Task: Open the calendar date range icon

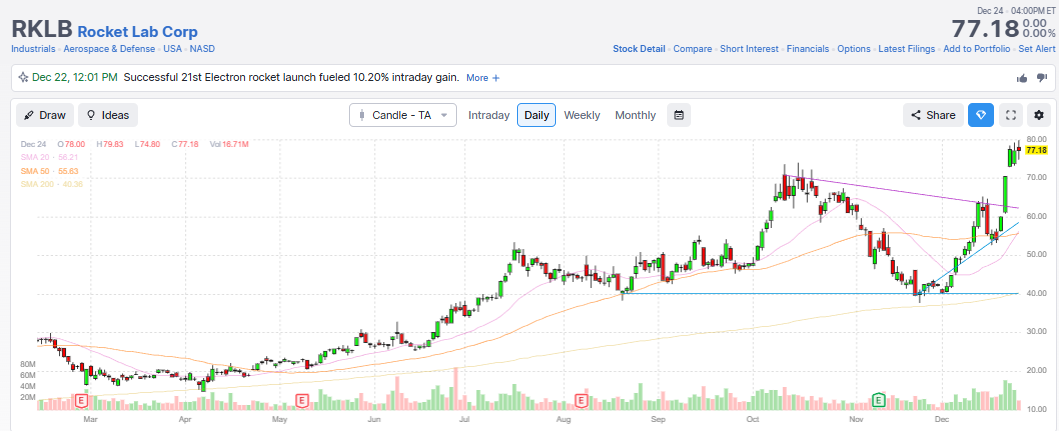Action: 679,115
